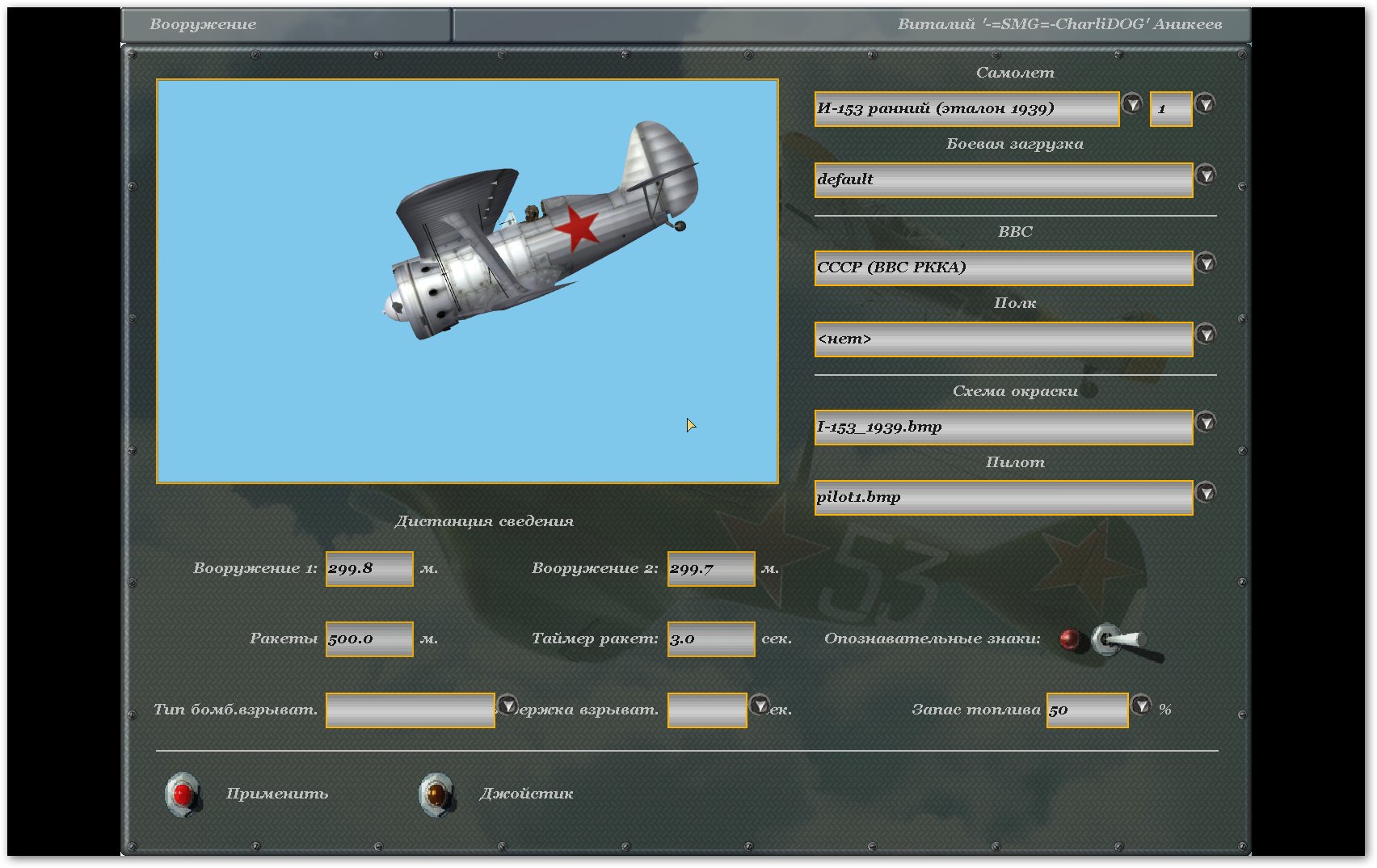
Task: Click the empty Тип бомб.взрыват. field
Action: point(411,710)
